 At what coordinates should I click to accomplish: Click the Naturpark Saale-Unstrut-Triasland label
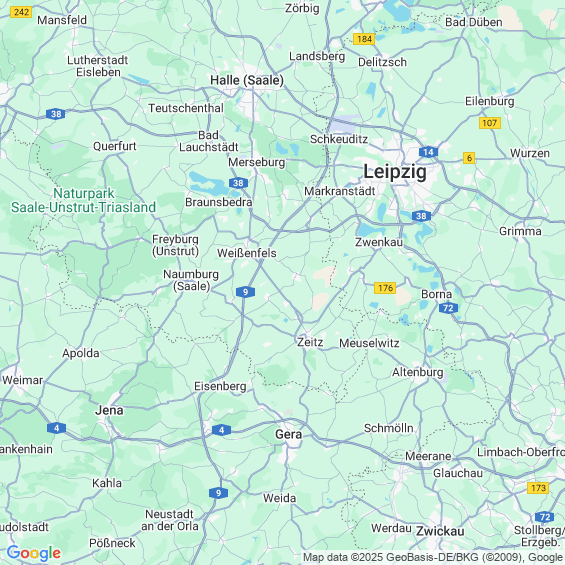pyautogui.click(x=83, y=200)
